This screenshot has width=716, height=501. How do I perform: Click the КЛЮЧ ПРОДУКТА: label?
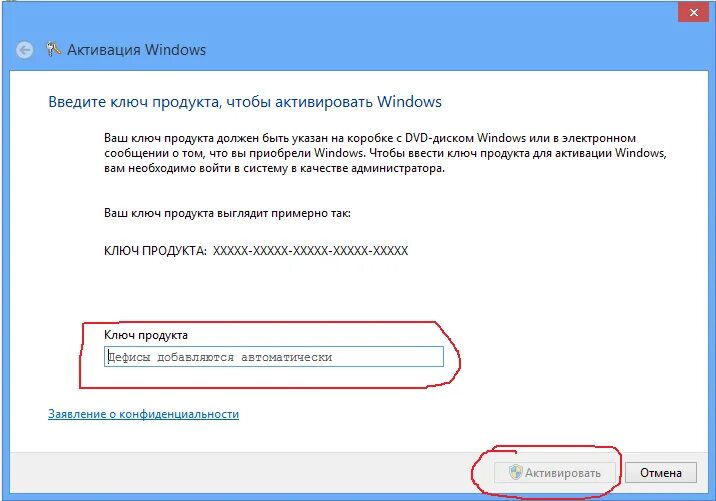pyautogui.click(x=155, y=251)
